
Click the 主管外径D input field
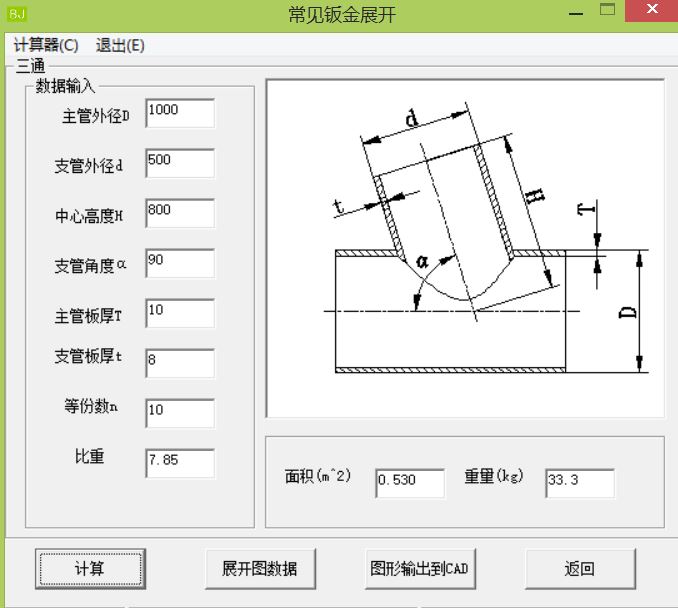(x=180, y=113)
